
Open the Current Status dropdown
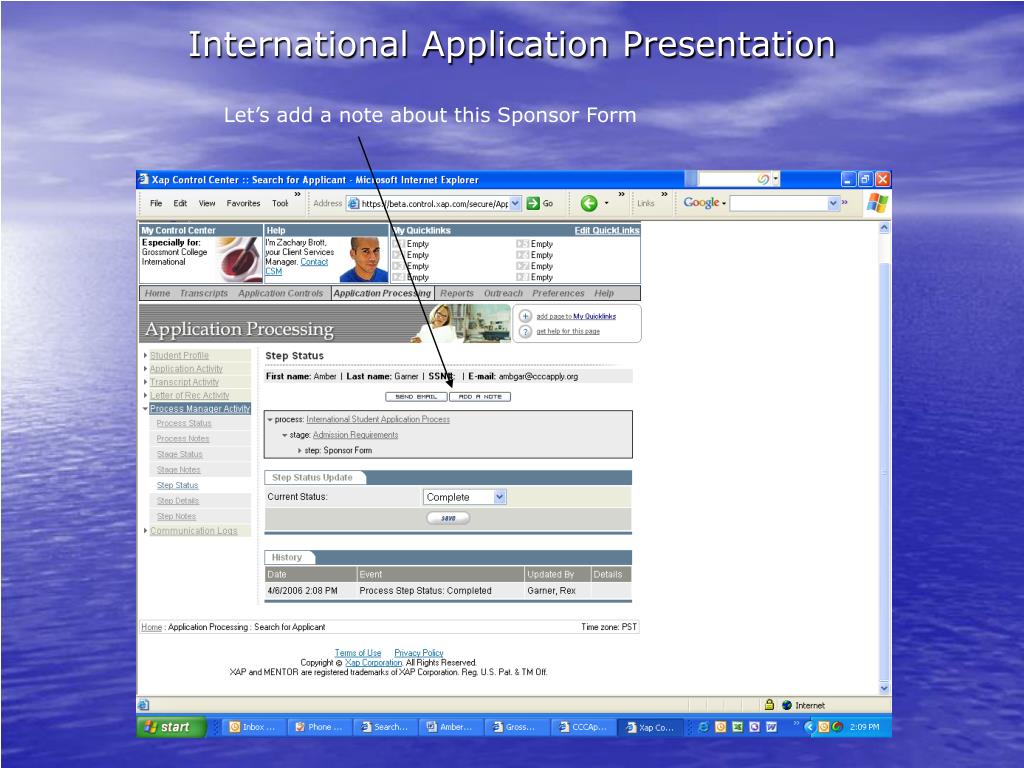pyautogui.click(x=500, y=497)
